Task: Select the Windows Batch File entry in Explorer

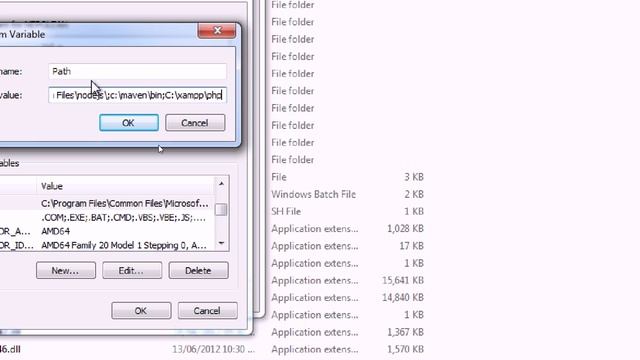Action: 313,194
